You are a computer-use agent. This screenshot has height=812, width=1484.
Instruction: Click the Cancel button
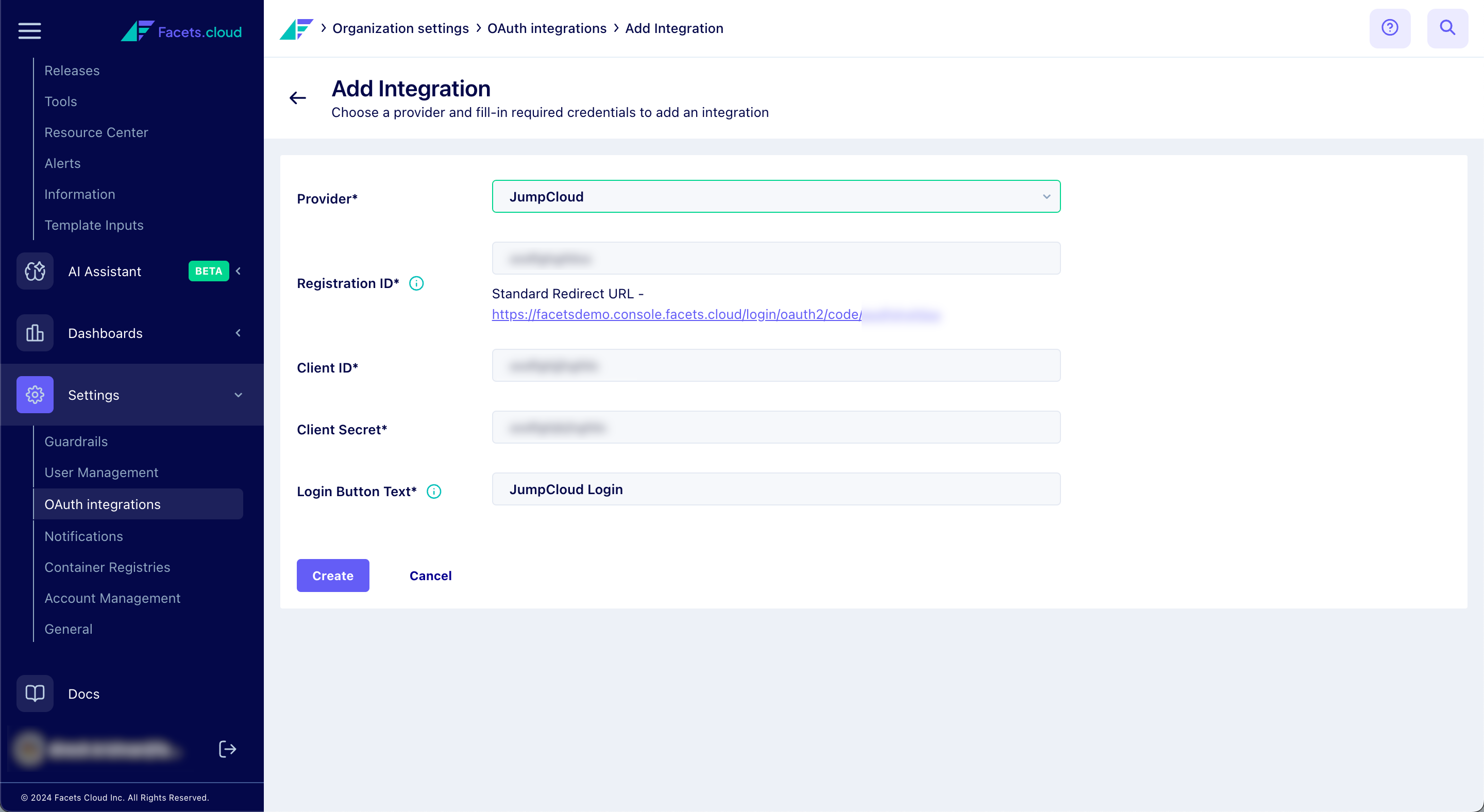pyautogui.click(x=430, y=576)
